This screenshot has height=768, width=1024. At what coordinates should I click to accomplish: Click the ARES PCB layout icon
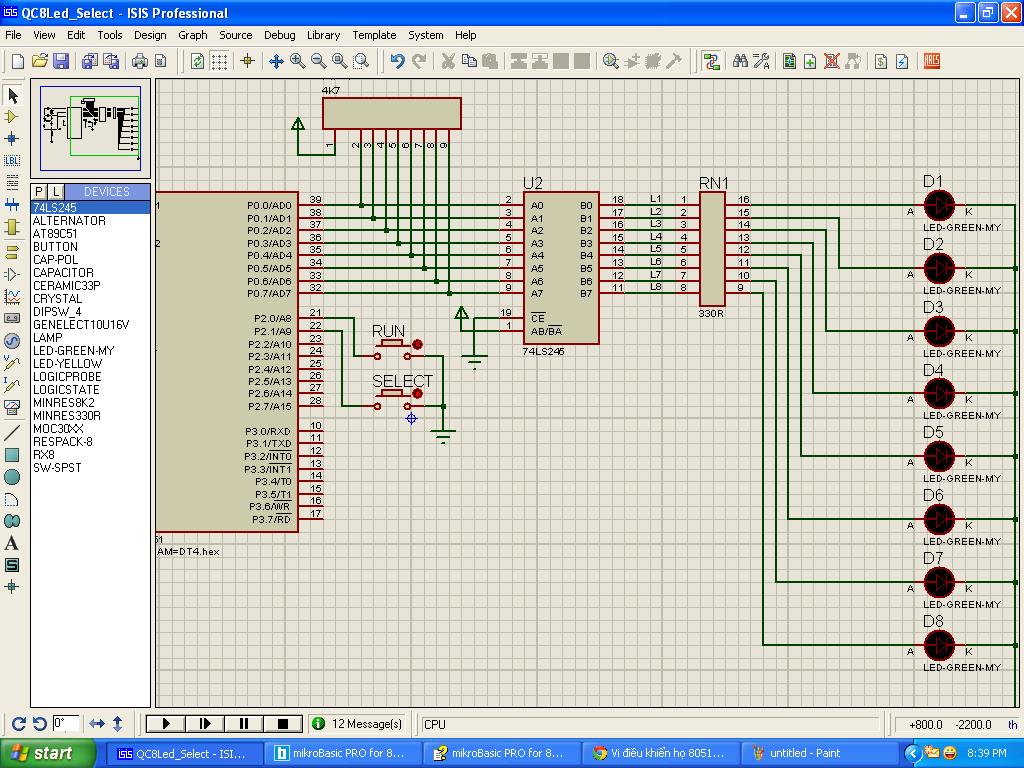point(931,61)
